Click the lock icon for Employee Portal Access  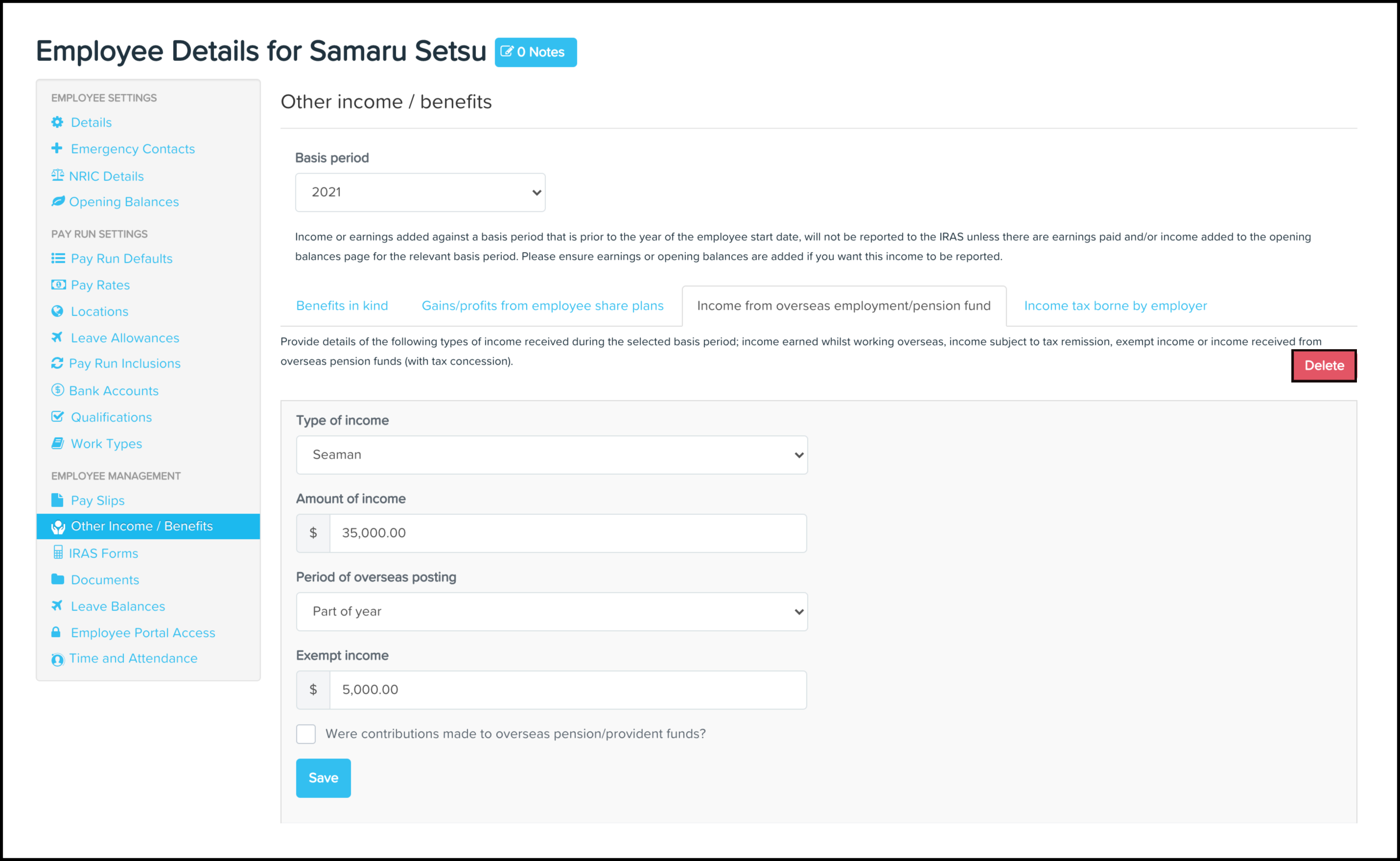(x=56, y=632)
